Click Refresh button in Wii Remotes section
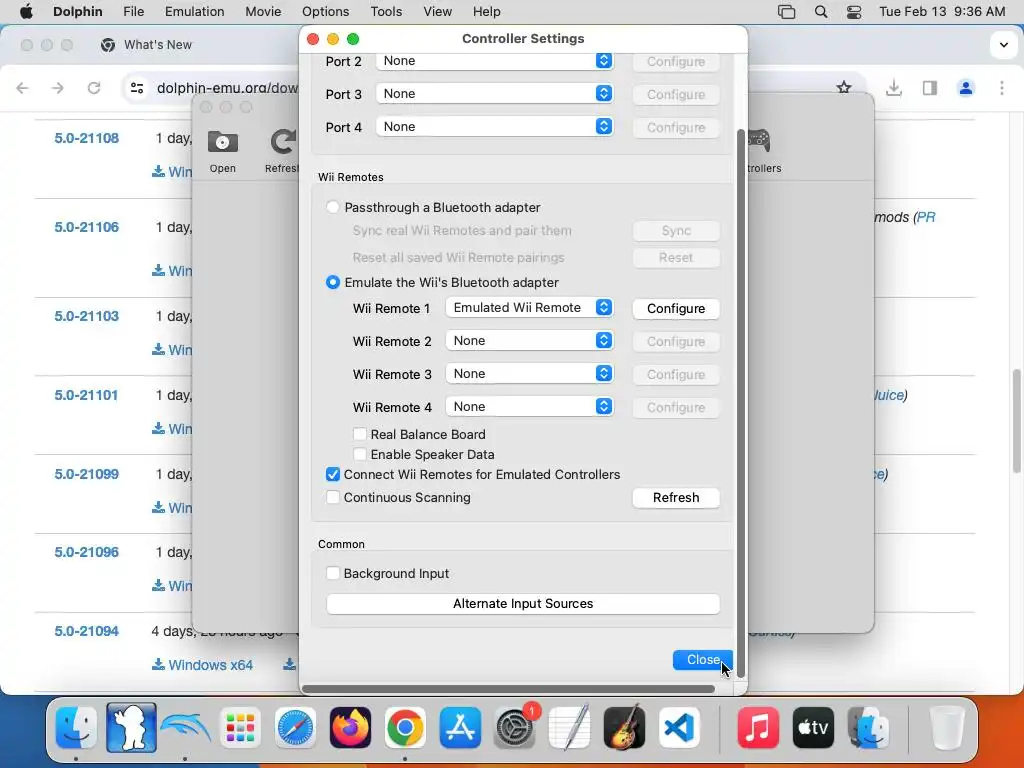 tap(676, 498)
